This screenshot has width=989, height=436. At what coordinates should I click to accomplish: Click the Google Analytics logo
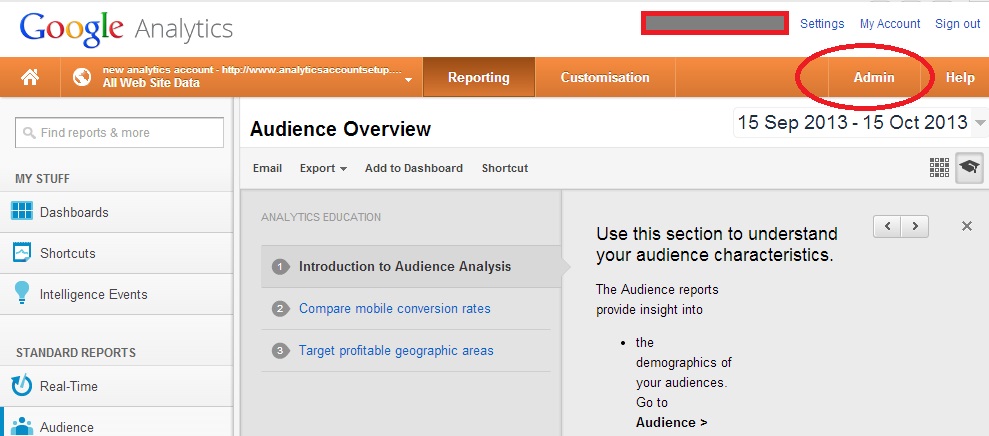click(x=126, y=28)
